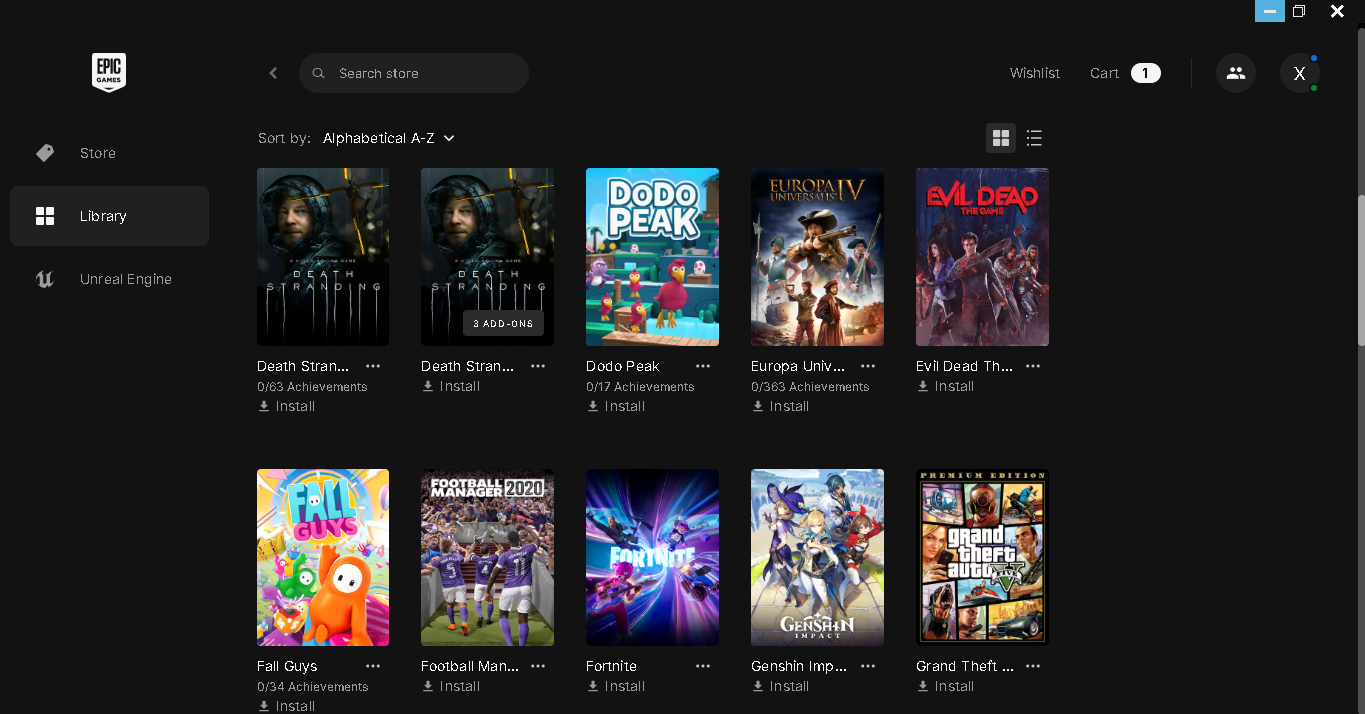Image resolution: width=1365 pixels, height=714 pixels.
Task: Open Fortnite game cover
Action: click(x=652, y=557)
